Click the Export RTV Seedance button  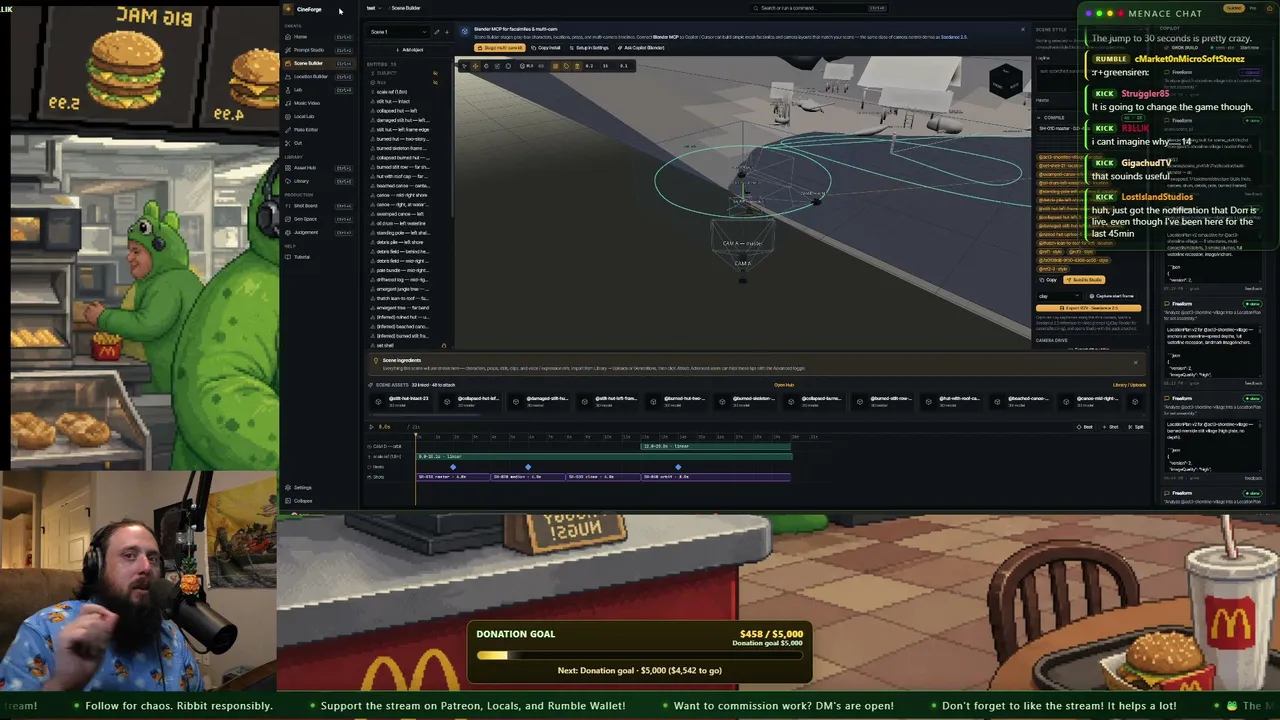(1088, 308)
